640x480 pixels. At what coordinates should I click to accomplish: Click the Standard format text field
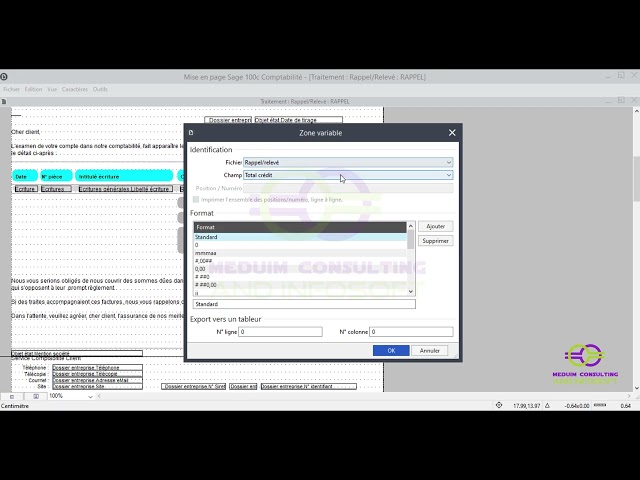[304, 304]
